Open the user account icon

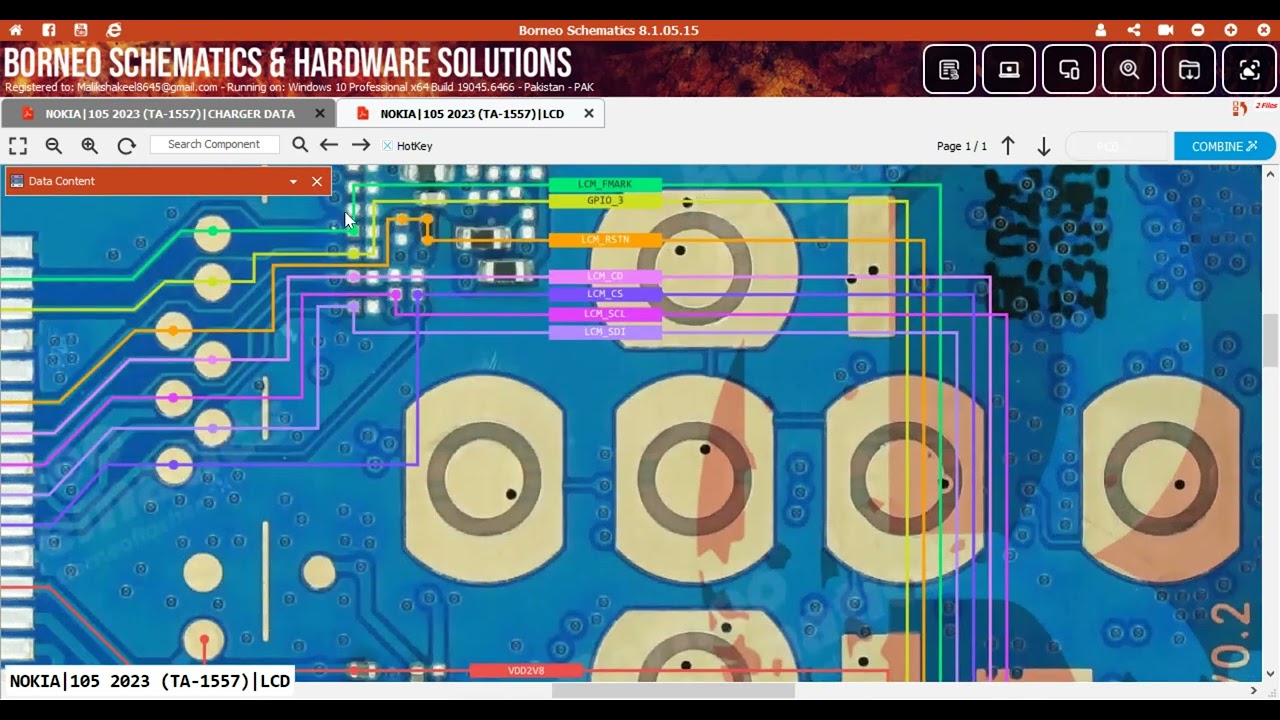pos(1101,30)
